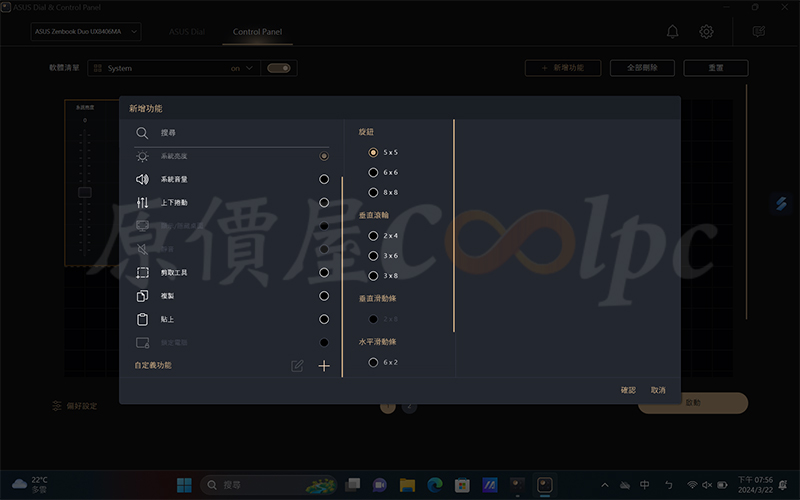Click the slider icon for 上下捲動
Image resolution: width=800 pixels, height=500 pixels.
142,203
